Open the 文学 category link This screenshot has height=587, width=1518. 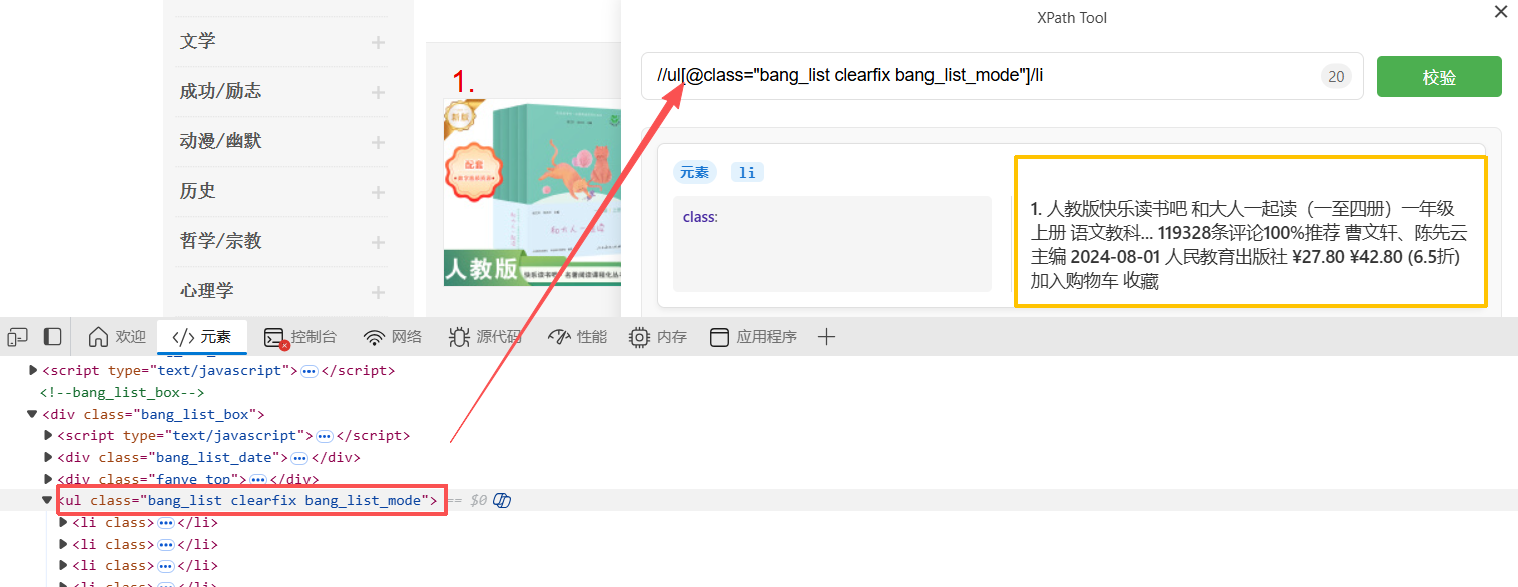198,41
